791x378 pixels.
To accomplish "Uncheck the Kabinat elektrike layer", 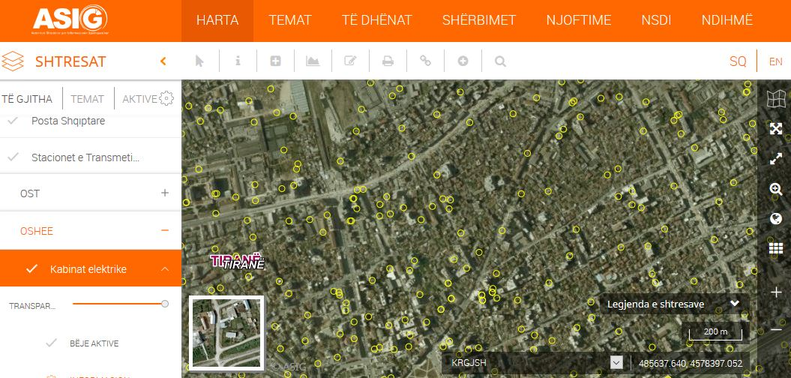I will pos(32,269).
